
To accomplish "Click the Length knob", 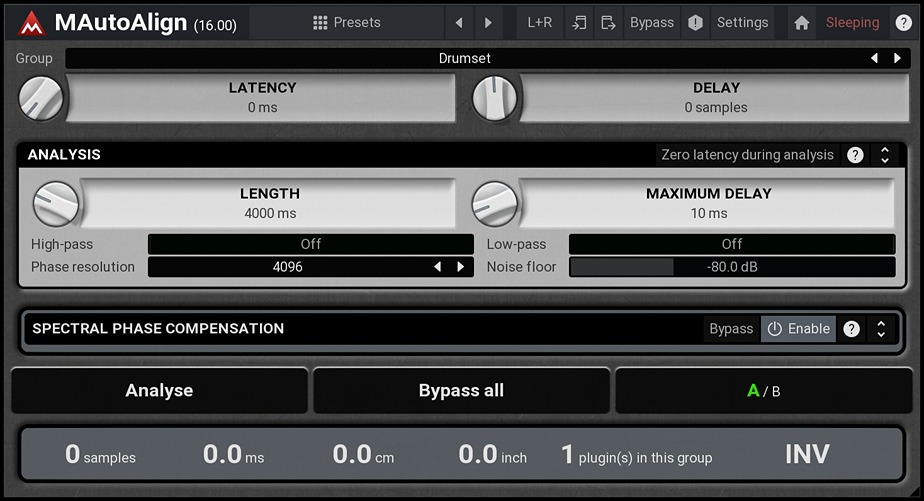I will coord(56,204).
